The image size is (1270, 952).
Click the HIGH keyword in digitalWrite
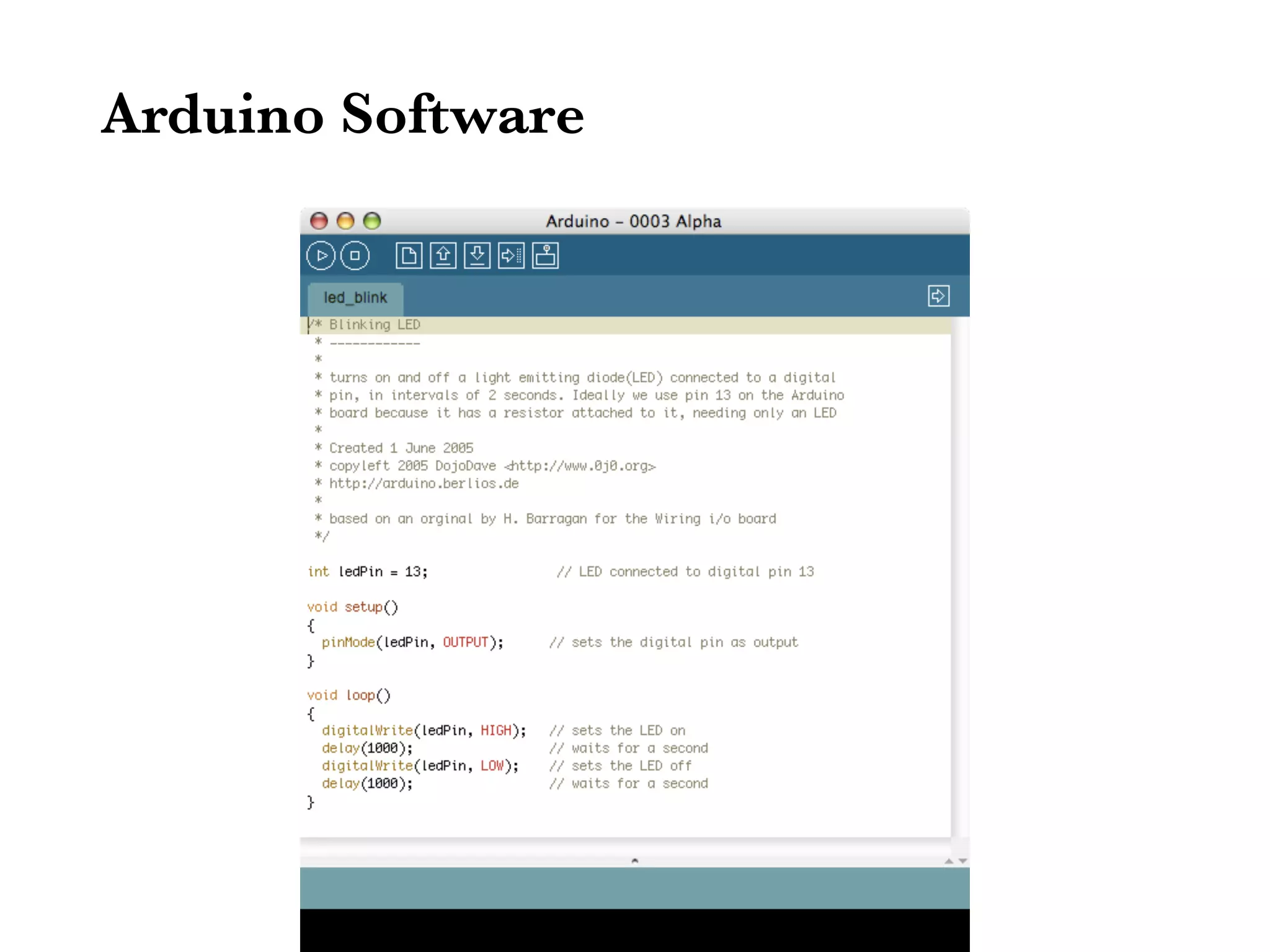(496, 731)
